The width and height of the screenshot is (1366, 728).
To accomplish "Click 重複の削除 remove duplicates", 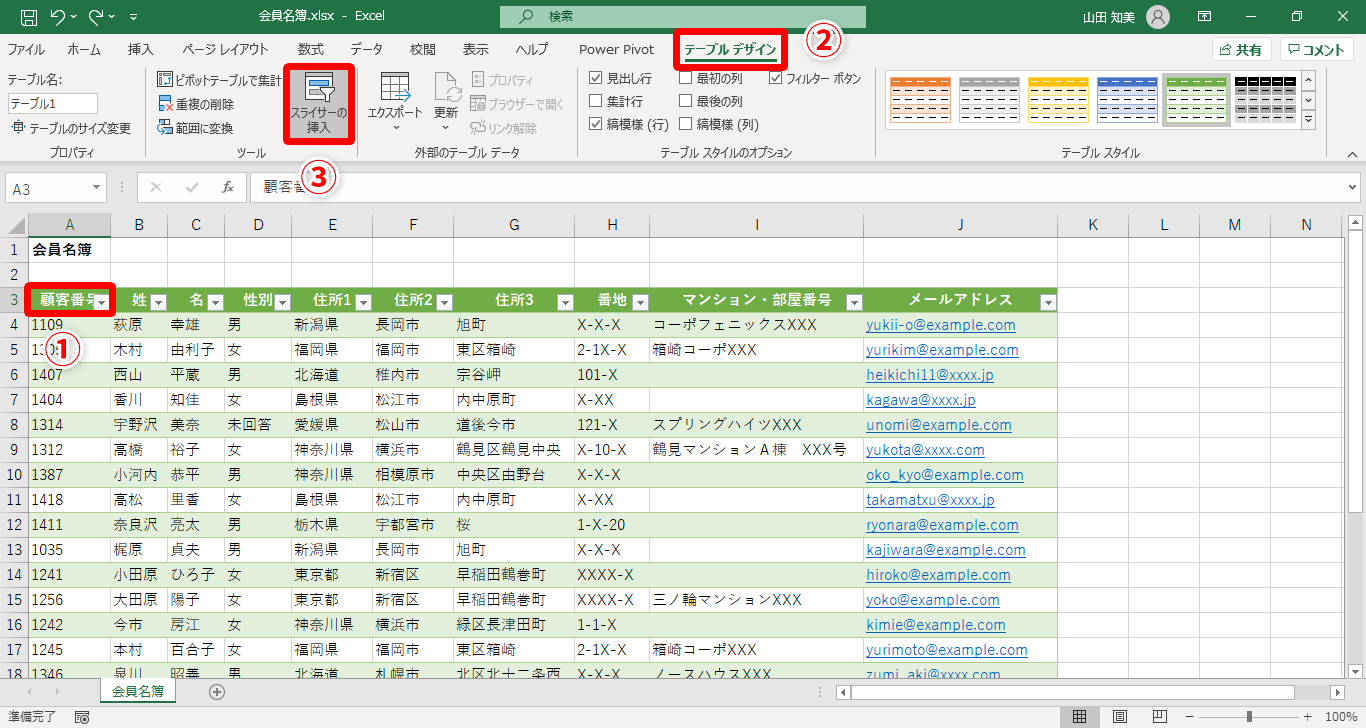I will pos(197,104).
